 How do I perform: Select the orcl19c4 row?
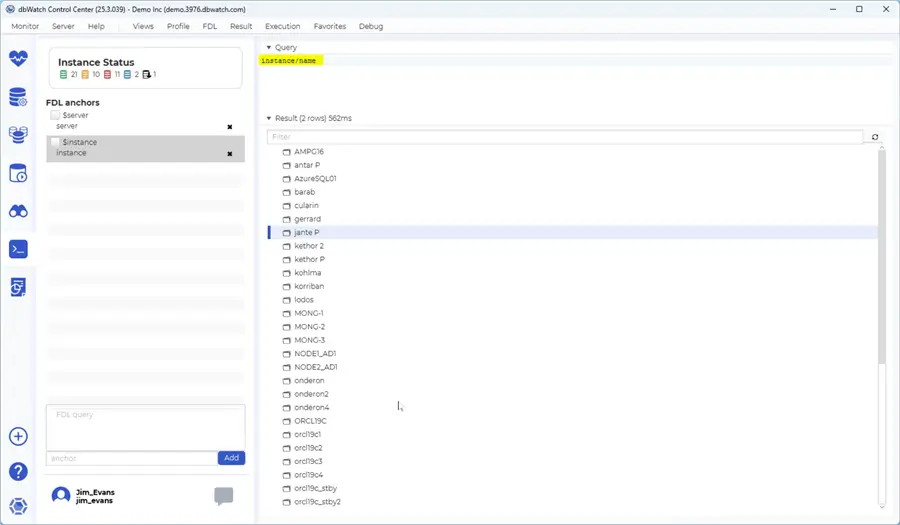pyautogui.click(x=573, y=475)
